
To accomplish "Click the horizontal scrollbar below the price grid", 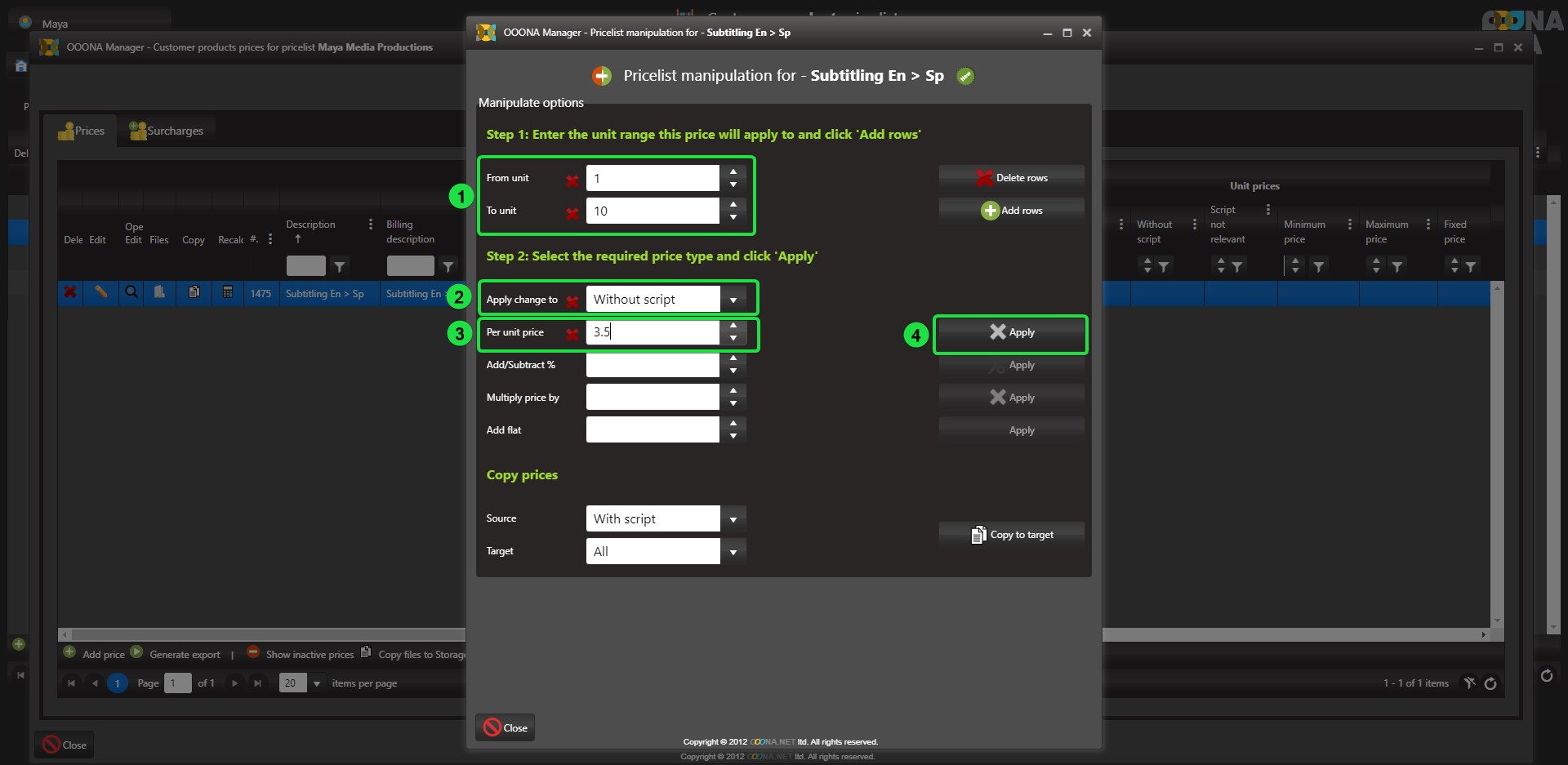I will 261,634.
